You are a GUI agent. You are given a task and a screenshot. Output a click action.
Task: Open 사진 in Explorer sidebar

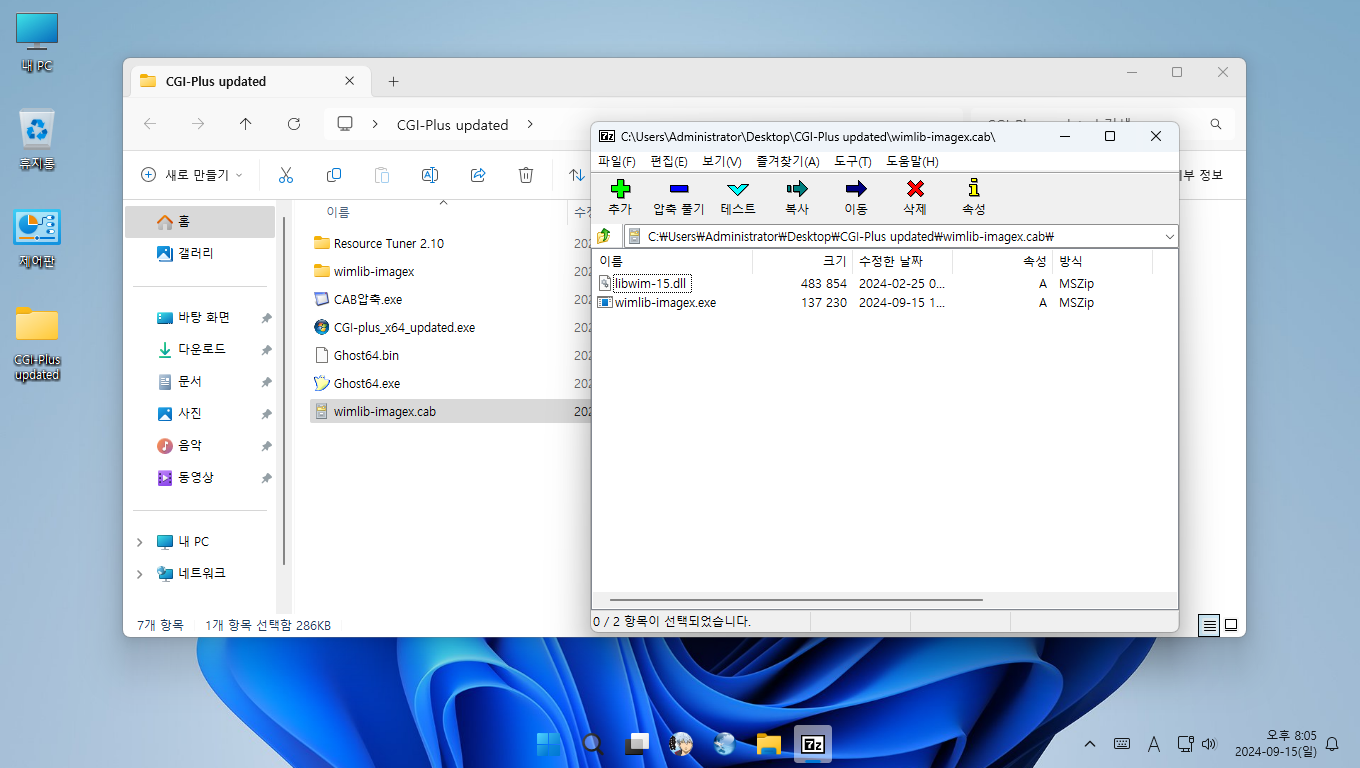click(200, 413)
